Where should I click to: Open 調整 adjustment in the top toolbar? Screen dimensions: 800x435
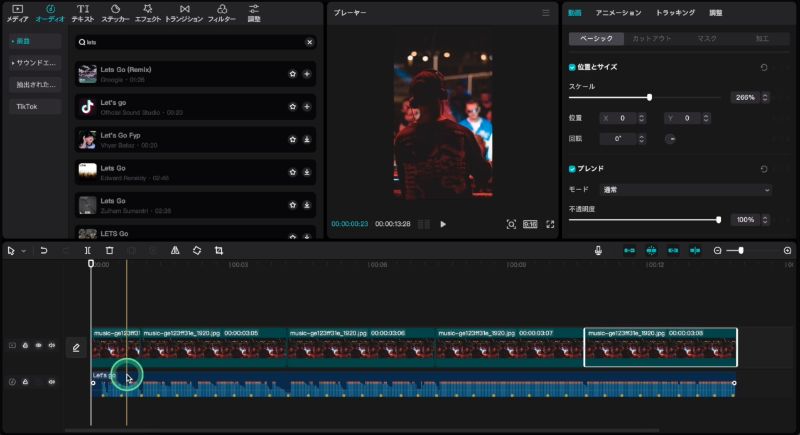coord(254,13)
